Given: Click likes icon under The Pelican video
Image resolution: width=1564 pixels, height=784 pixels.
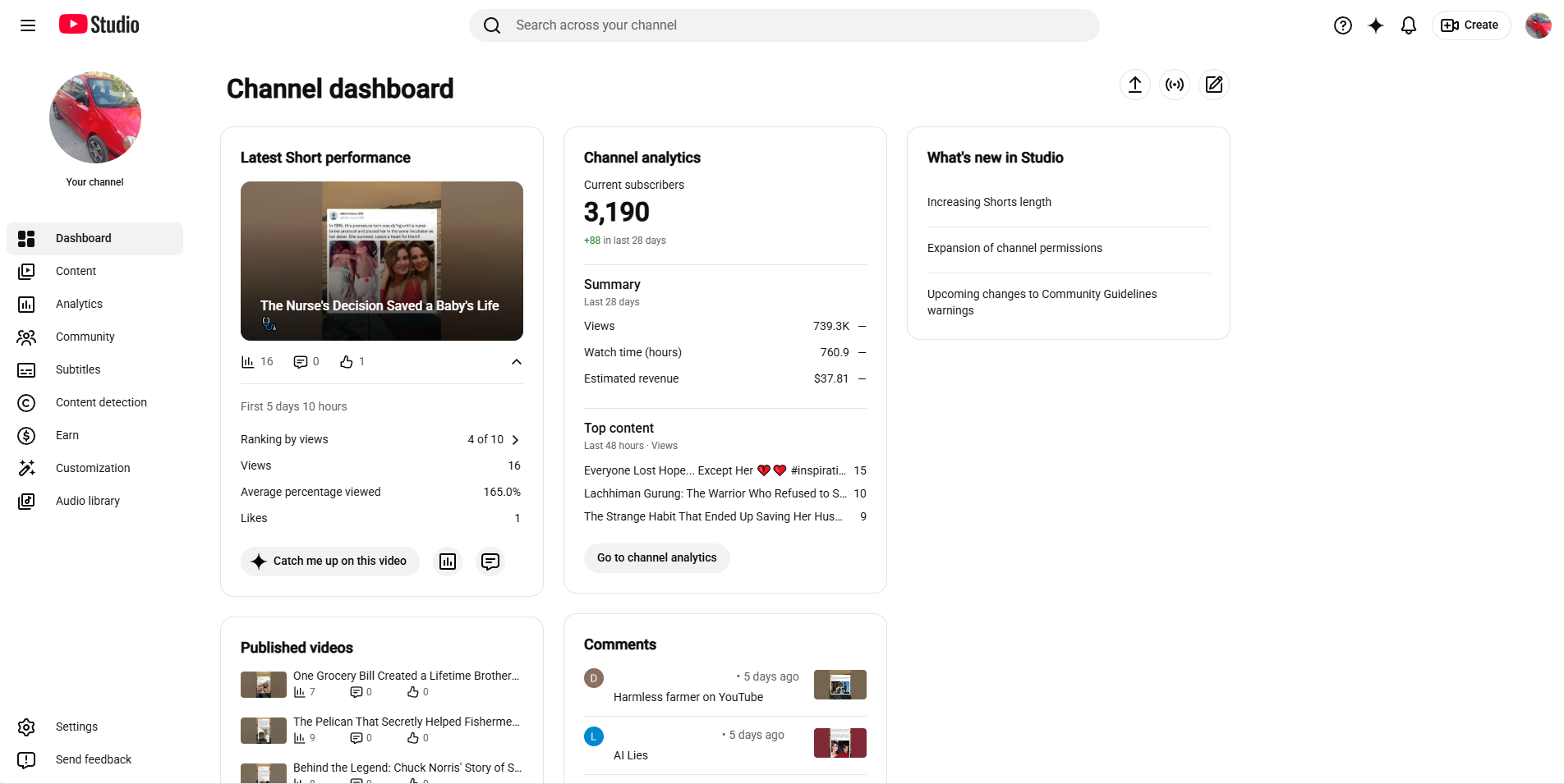Looking at the screenshot, I should (413, 738).
